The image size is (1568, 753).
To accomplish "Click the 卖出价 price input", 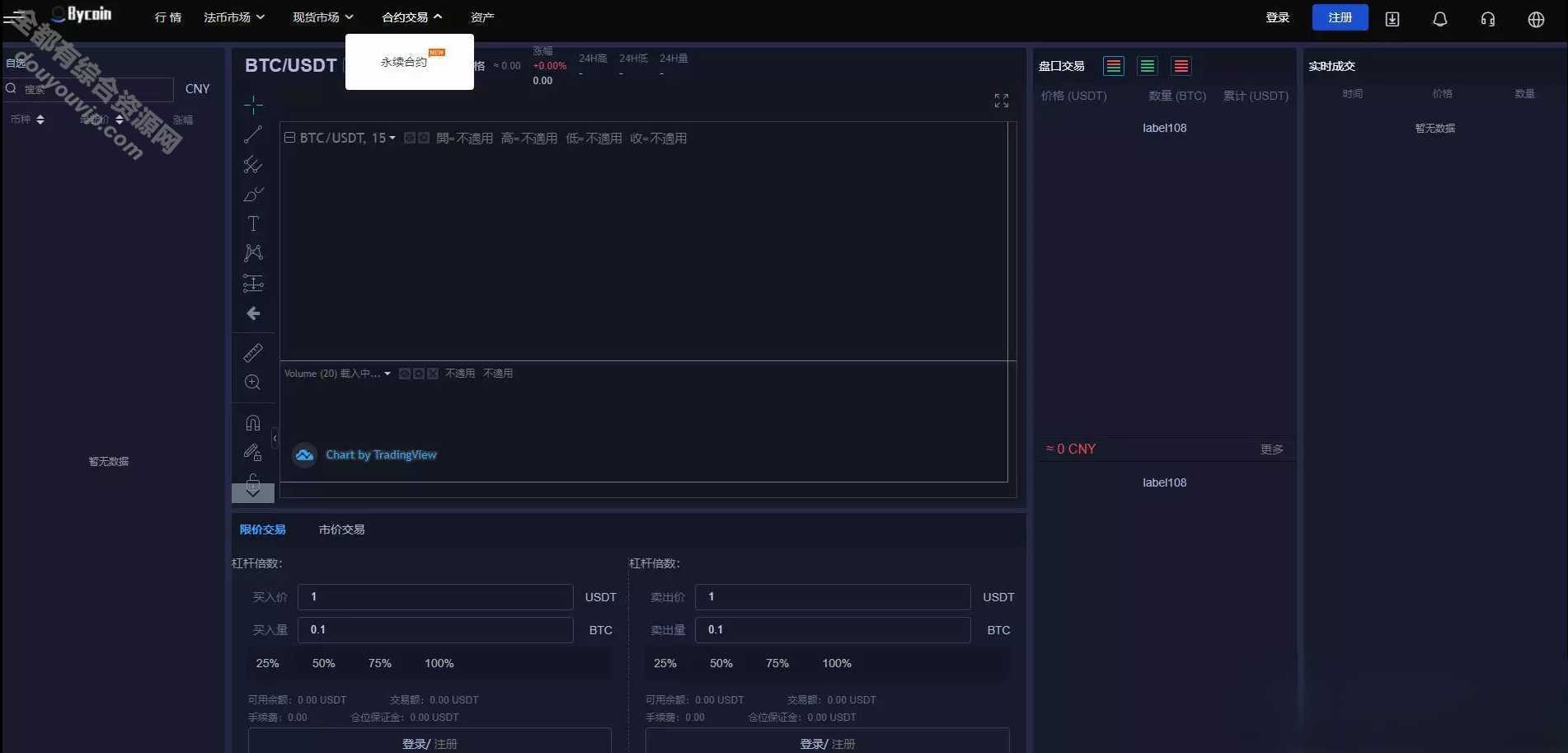I will [833, 597].
